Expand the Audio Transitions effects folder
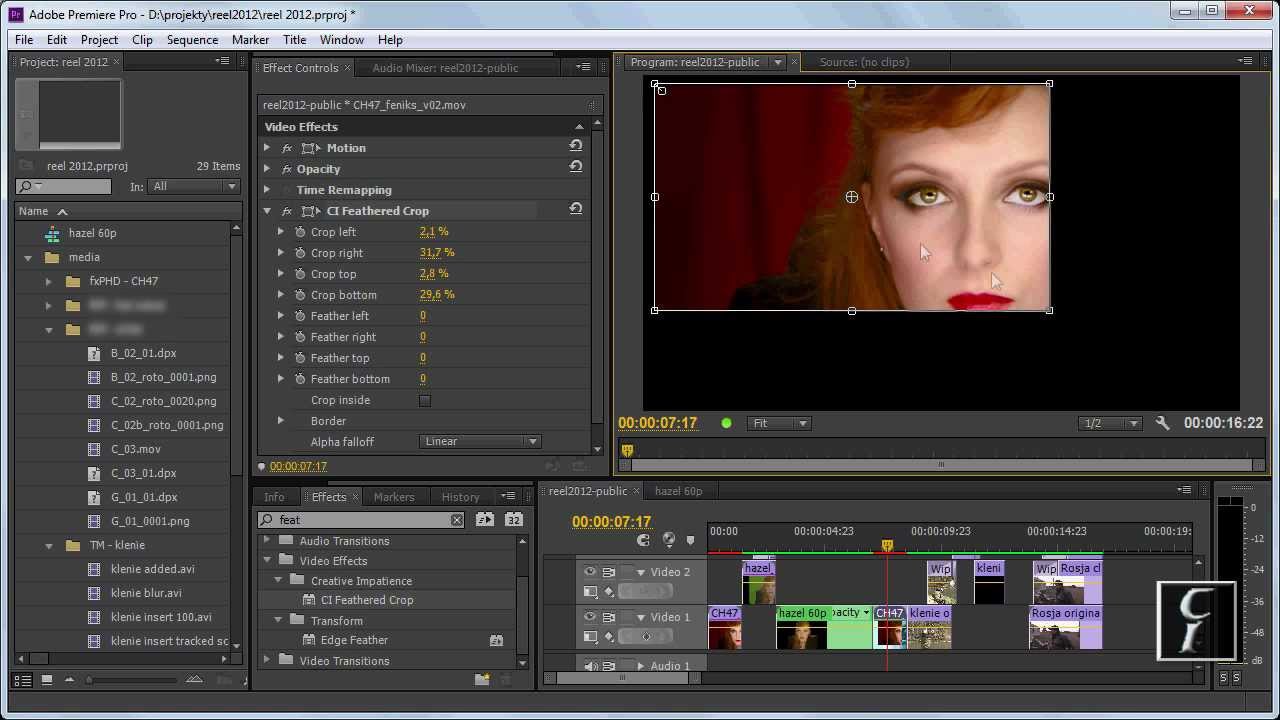Viewport: 1280px width, 720px height. pyautogui.click(x=267, y=541)
